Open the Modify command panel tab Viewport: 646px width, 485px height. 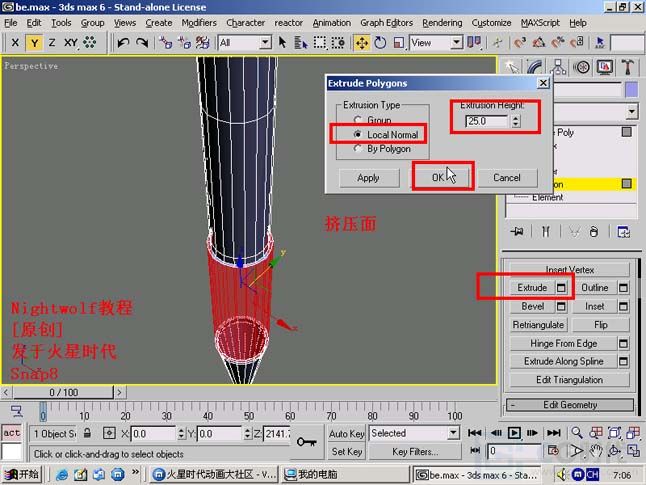(535, 67)
